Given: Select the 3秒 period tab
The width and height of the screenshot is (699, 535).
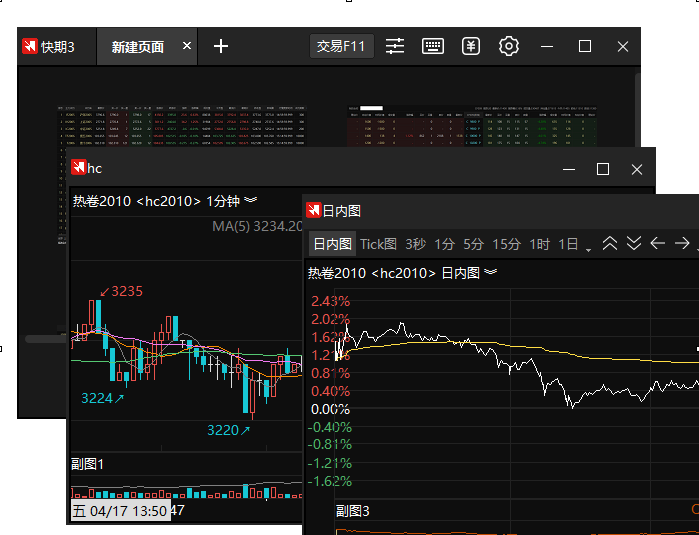Looking at the screenshot, I should tap(415, 244).
